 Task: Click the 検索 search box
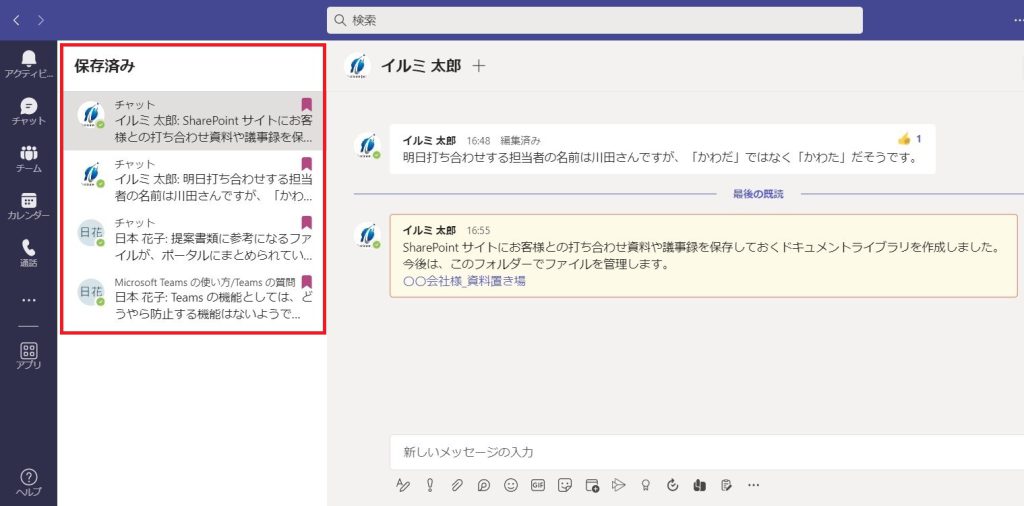(x=594, y=20)
